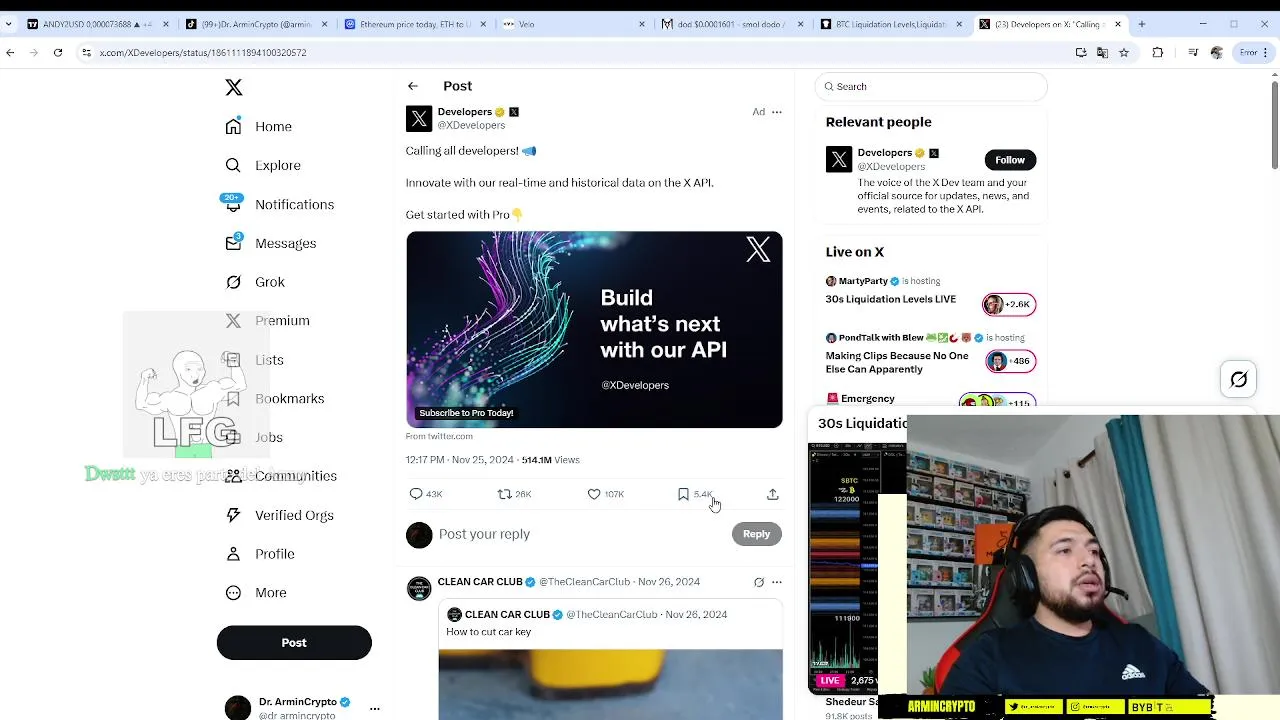Click the Relevant people heading
The image size is (1280, 720).
click(x=878, y=122)
